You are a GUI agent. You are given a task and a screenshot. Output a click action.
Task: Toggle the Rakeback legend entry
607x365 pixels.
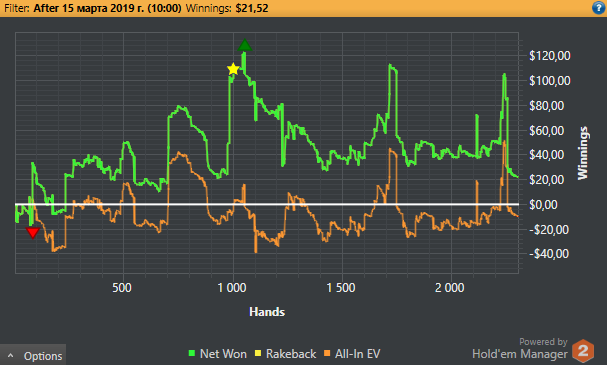coord(285,354)
